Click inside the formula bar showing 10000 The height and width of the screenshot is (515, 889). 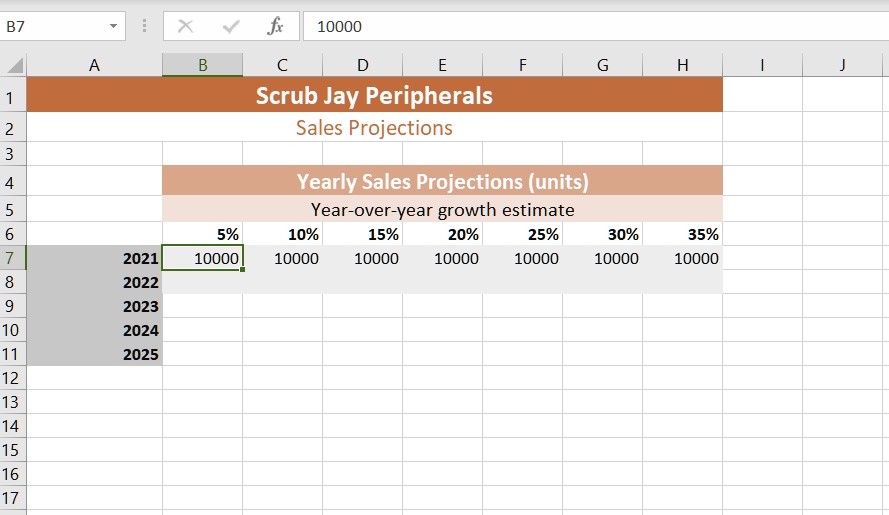click(596, 26)
